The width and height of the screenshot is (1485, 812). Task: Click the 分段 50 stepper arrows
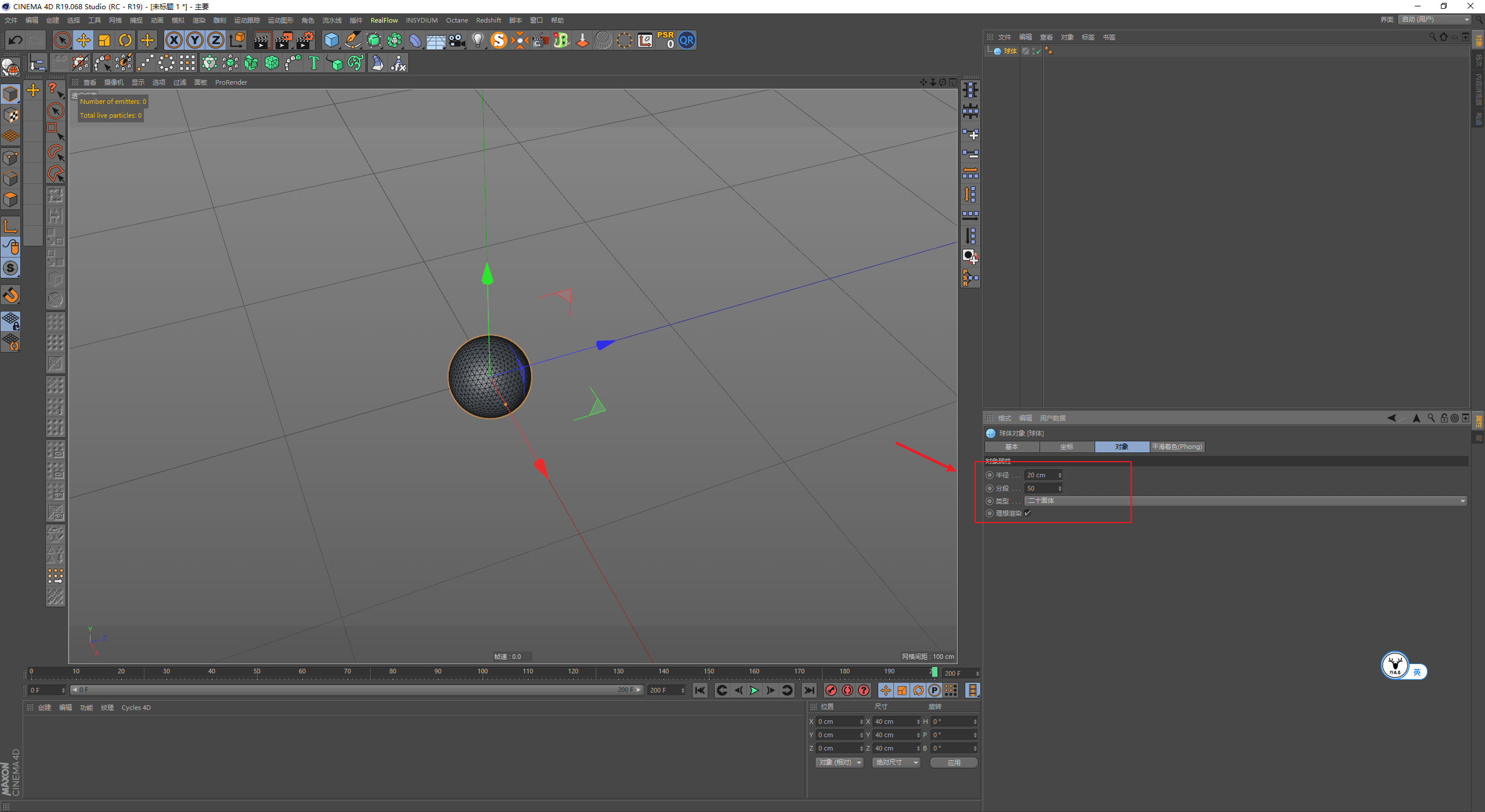tap(1060, 488)
